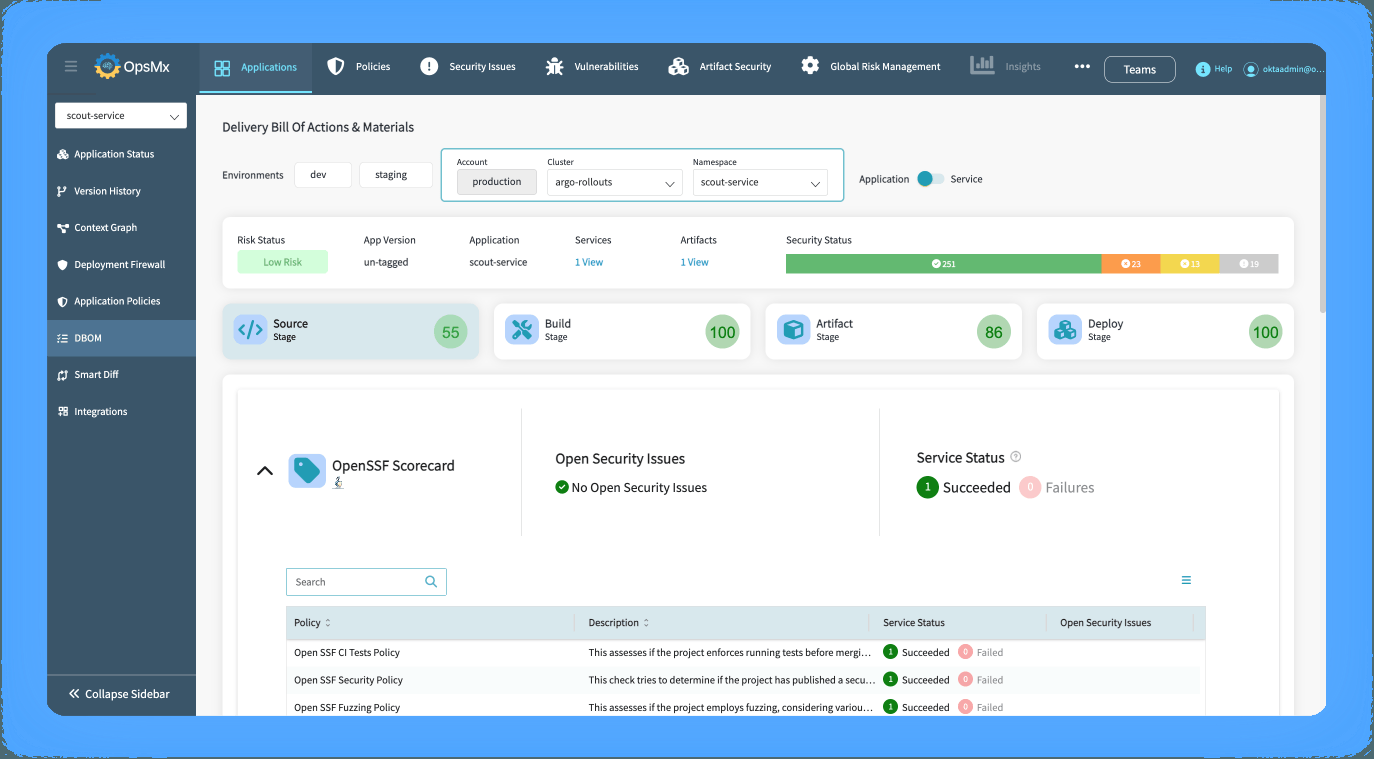Screen dimensions: 1374x759
Task: Open Deployment Firewall in sidebar
Action: tap(121, 265)
